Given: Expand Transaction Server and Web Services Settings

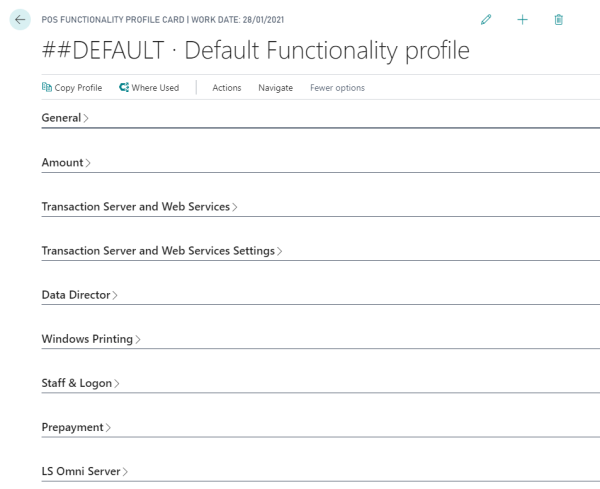Looking at the screenshot, I should [161, 251].
